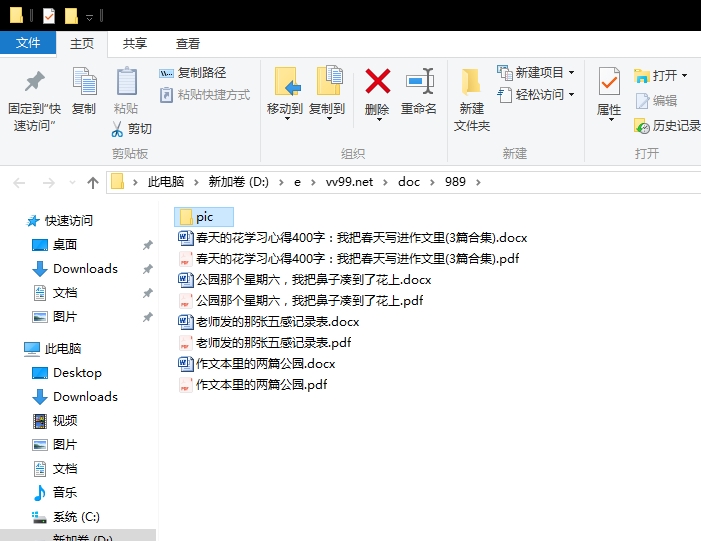Viewport: 701px width, 541px height.
Task: Click title bar properties checkmark icon
Action: [49, 16]
